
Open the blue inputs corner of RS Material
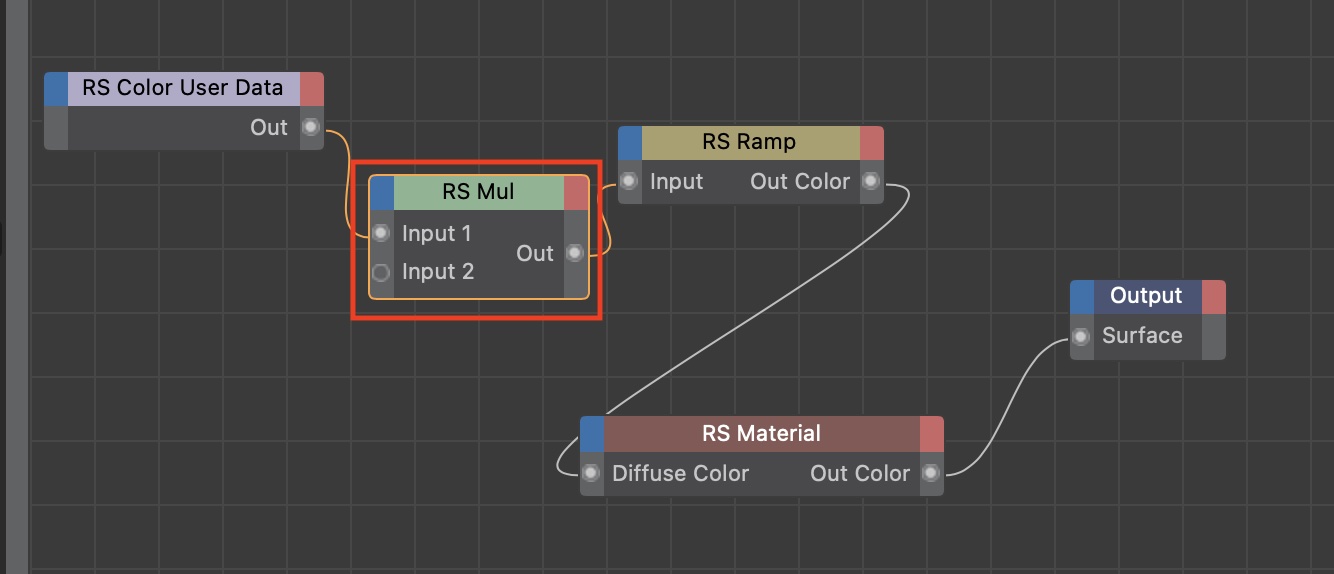593,434
